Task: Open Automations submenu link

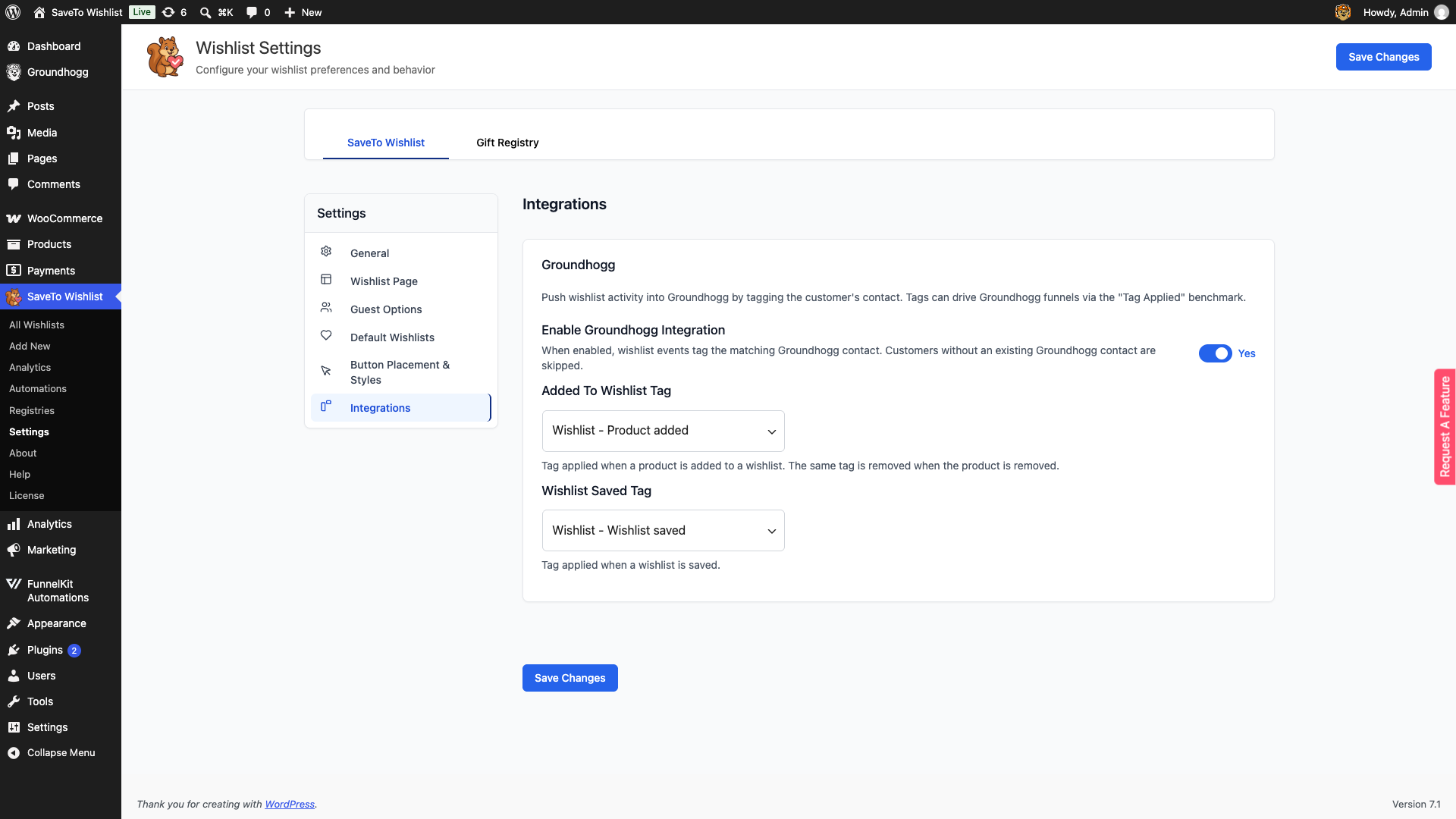Action: pos(38,388)
